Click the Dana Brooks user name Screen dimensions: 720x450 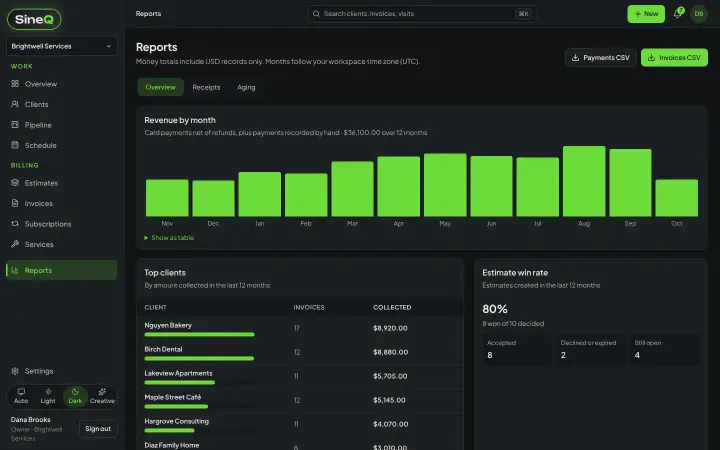tap(30, 420)
